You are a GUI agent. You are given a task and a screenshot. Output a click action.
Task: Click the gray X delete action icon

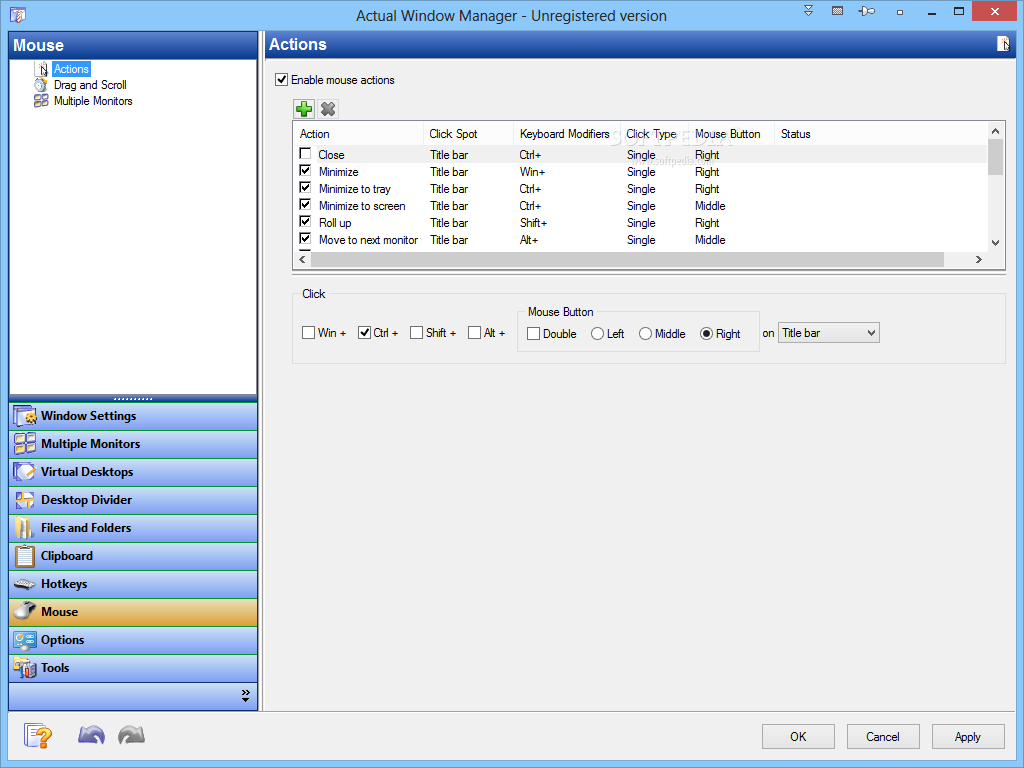point(328,109)
